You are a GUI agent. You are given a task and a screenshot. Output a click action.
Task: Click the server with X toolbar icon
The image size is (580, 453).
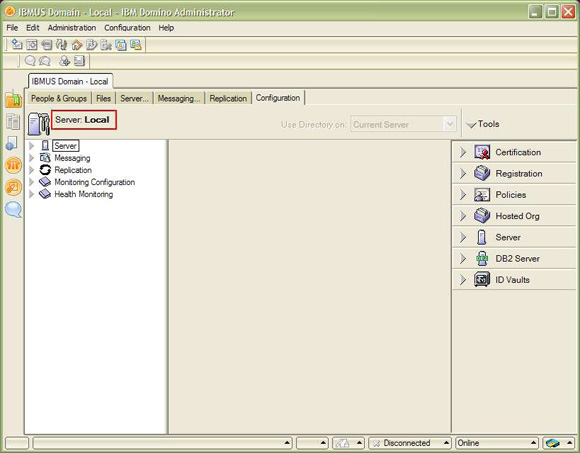click(106, 45)
